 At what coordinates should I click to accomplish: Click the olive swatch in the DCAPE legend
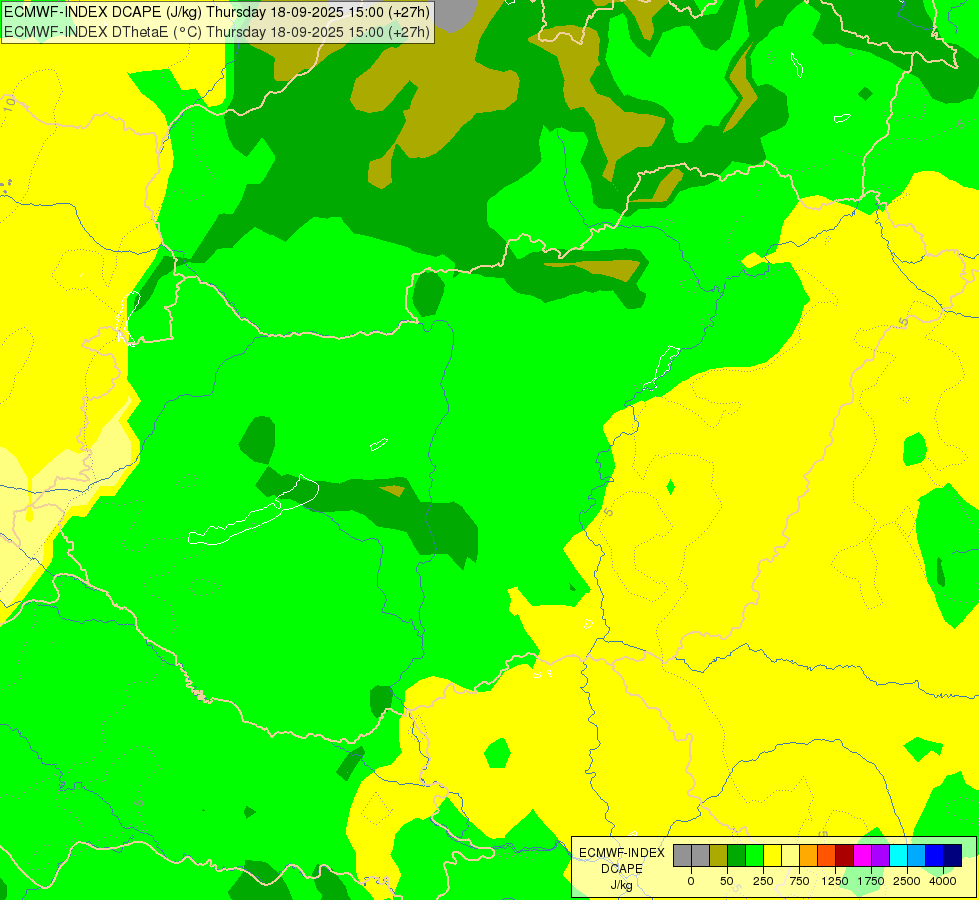coord(718,855)
